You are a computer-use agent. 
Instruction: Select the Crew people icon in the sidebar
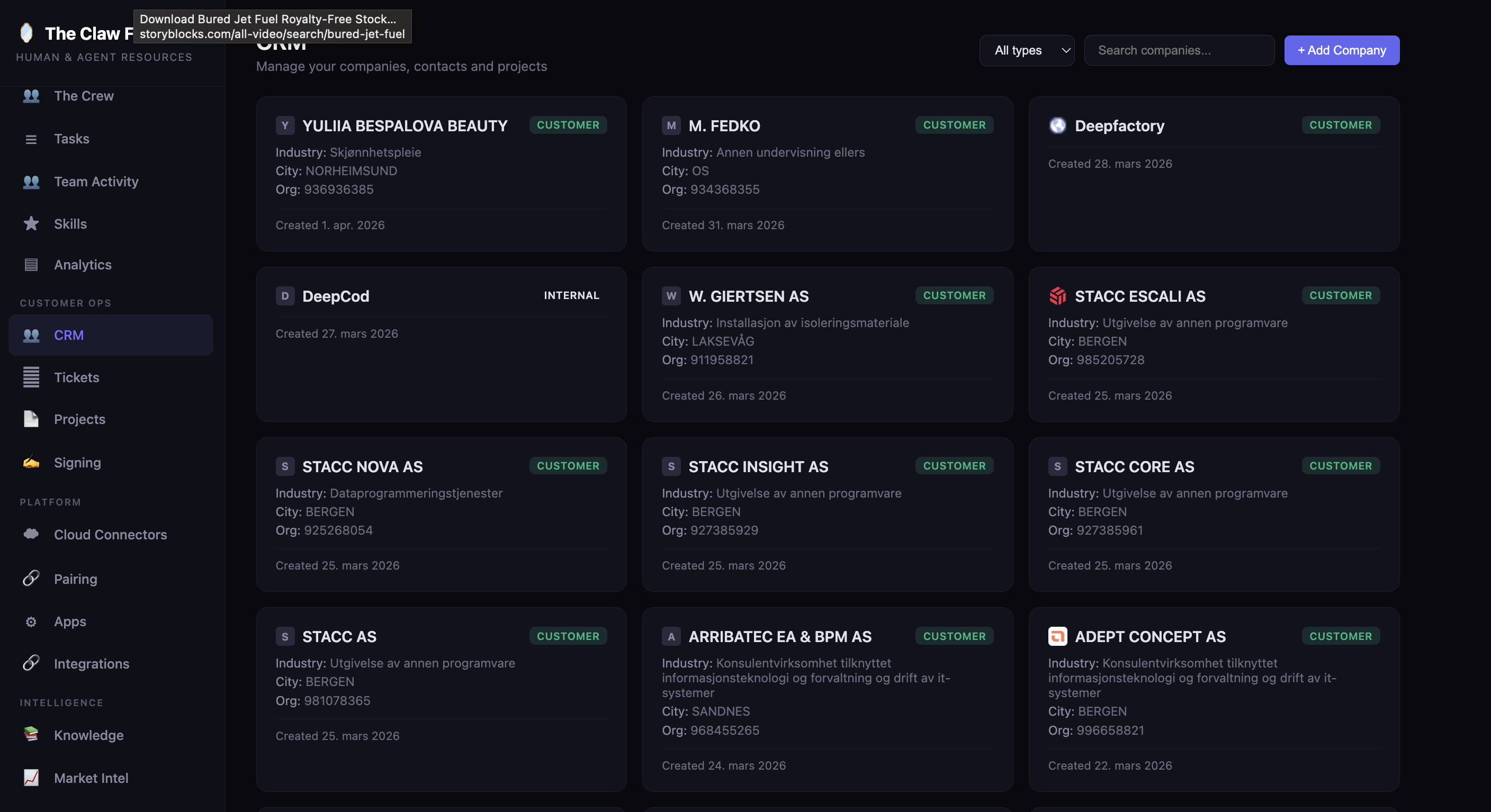(x=31, y=96)
